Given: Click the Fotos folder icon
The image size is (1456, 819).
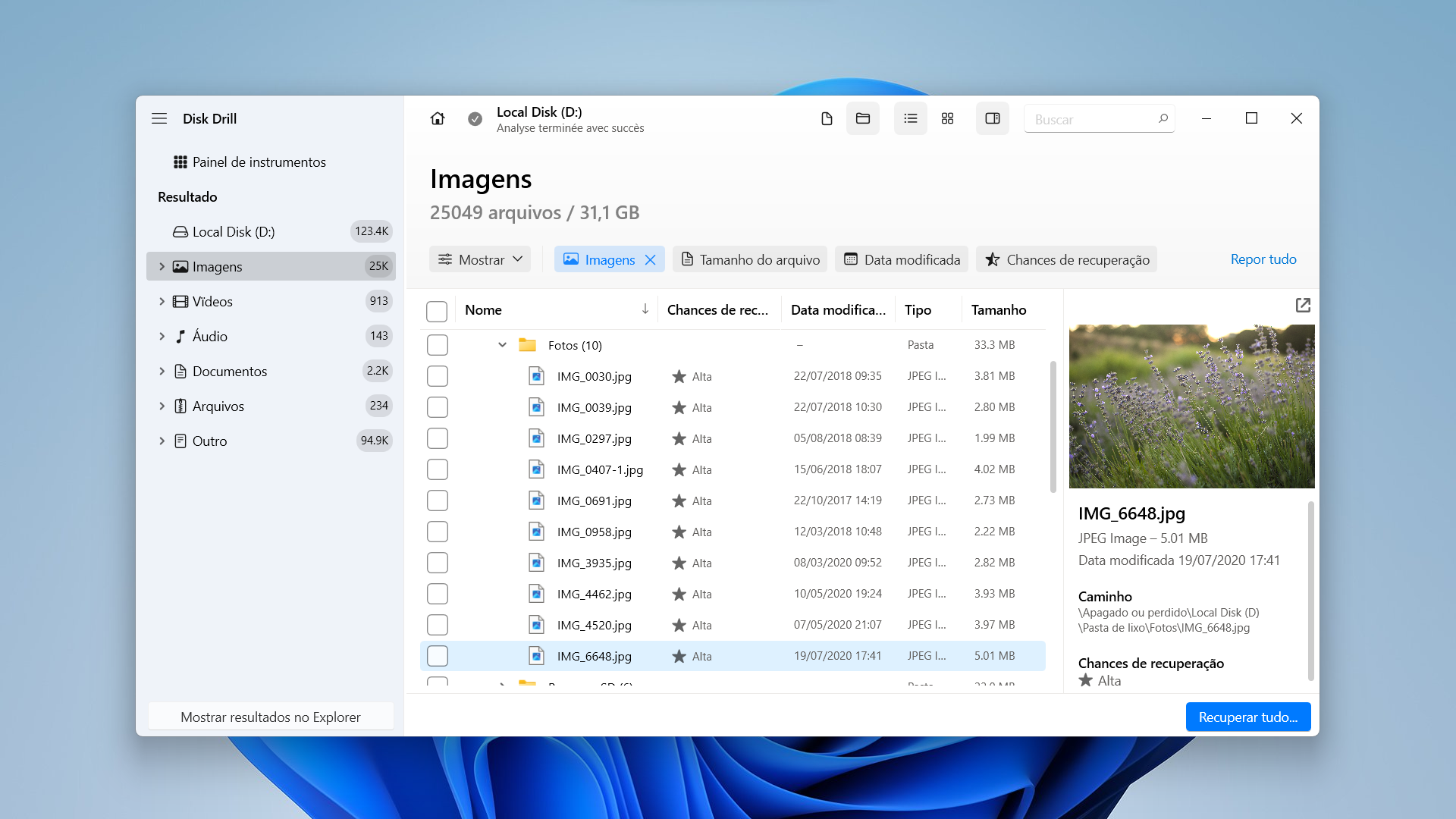Looking at the screenshot, I should pos(527,345).
